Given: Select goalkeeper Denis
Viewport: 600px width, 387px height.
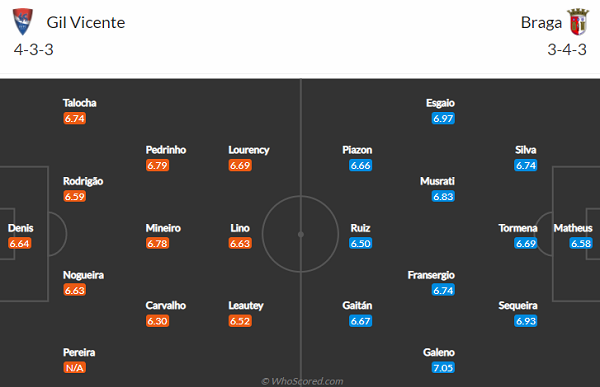Looking at the screenshot, I should (21, 228).
